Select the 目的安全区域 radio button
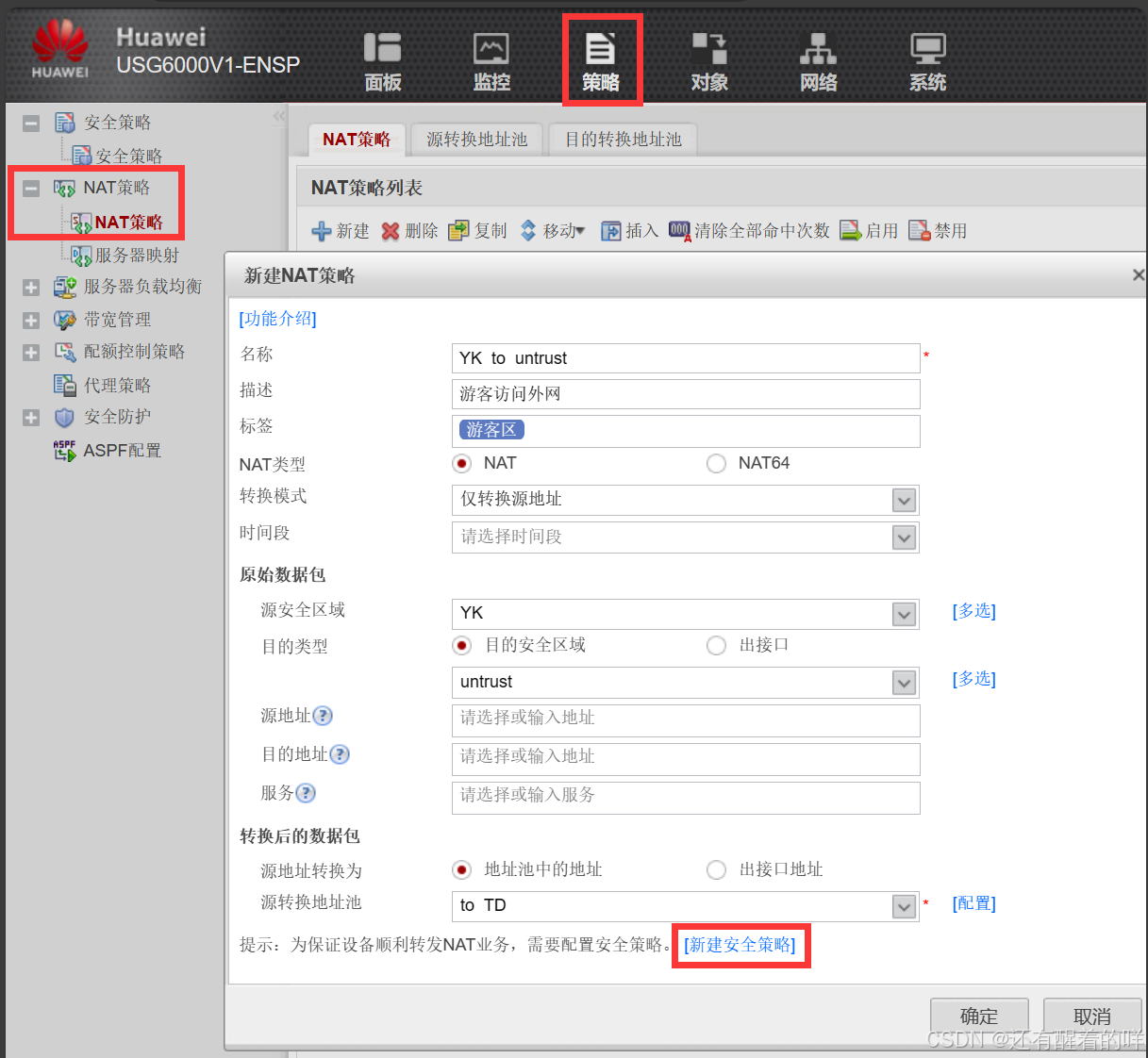1148x1058 pixels. (461, 645)
